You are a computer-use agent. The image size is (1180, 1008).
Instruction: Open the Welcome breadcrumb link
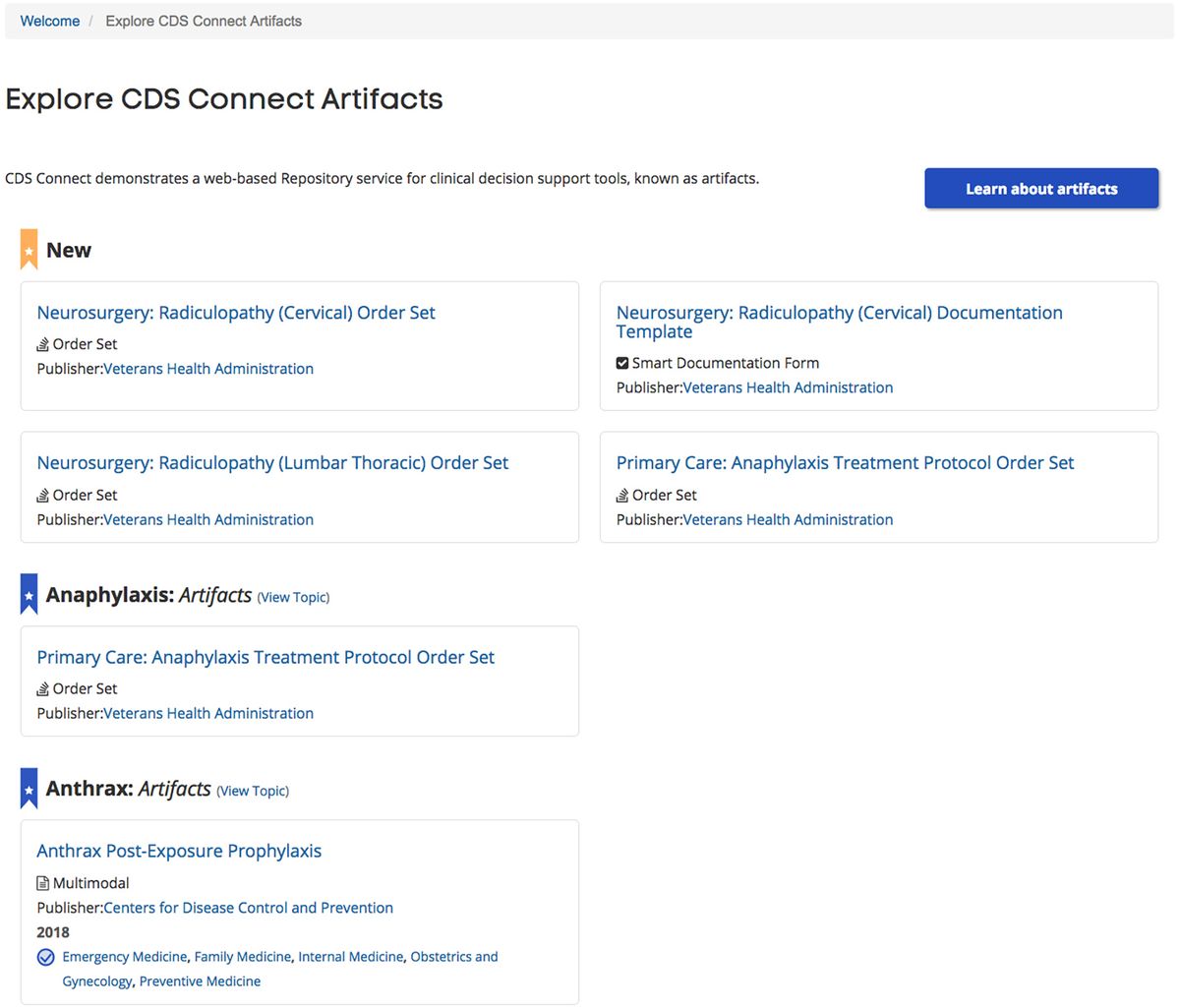(49, 21)
